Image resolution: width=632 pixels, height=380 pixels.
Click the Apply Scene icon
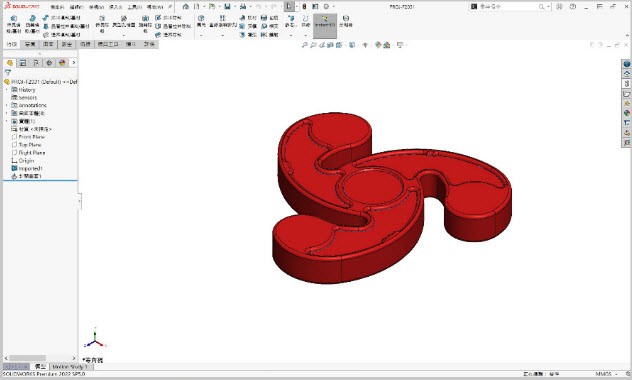pos(387,45)
